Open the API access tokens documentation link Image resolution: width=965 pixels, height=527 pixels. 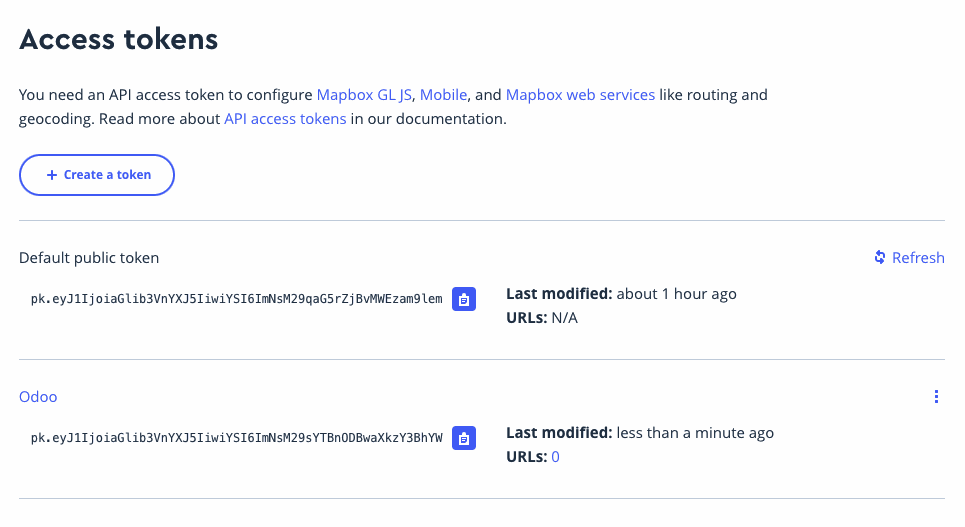click(285, 119)
